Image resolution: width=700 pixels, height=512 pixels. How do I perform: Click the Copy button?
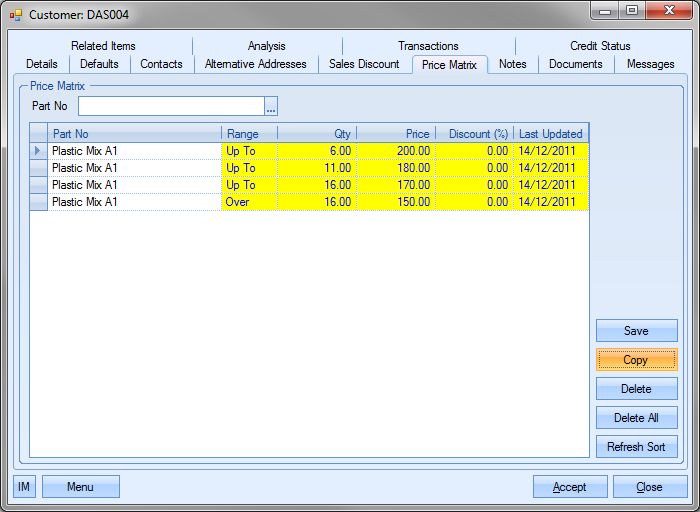click(x=636, y=360)
